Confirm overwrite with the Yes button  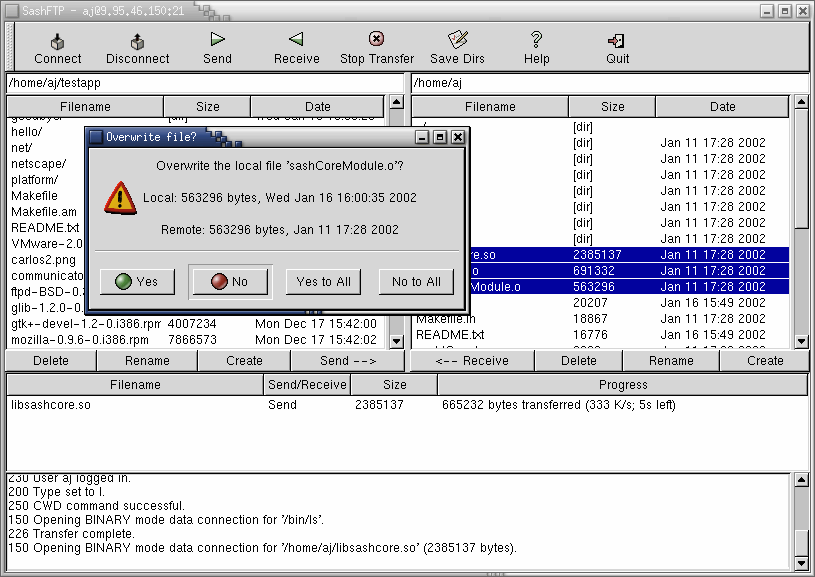coord(137,282)
